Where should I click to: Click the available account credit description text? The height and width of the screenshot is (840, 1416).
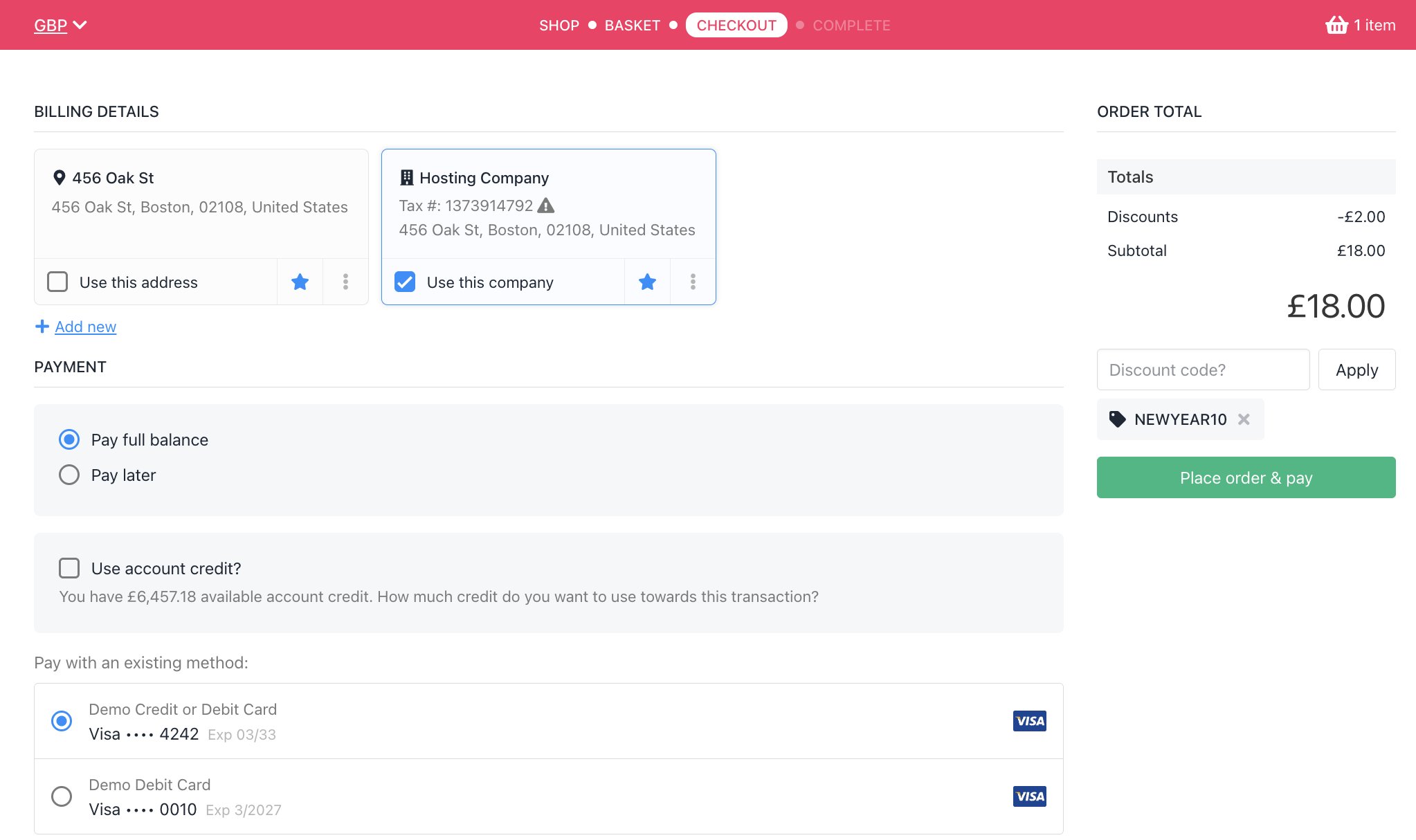(x=439, y=596)
